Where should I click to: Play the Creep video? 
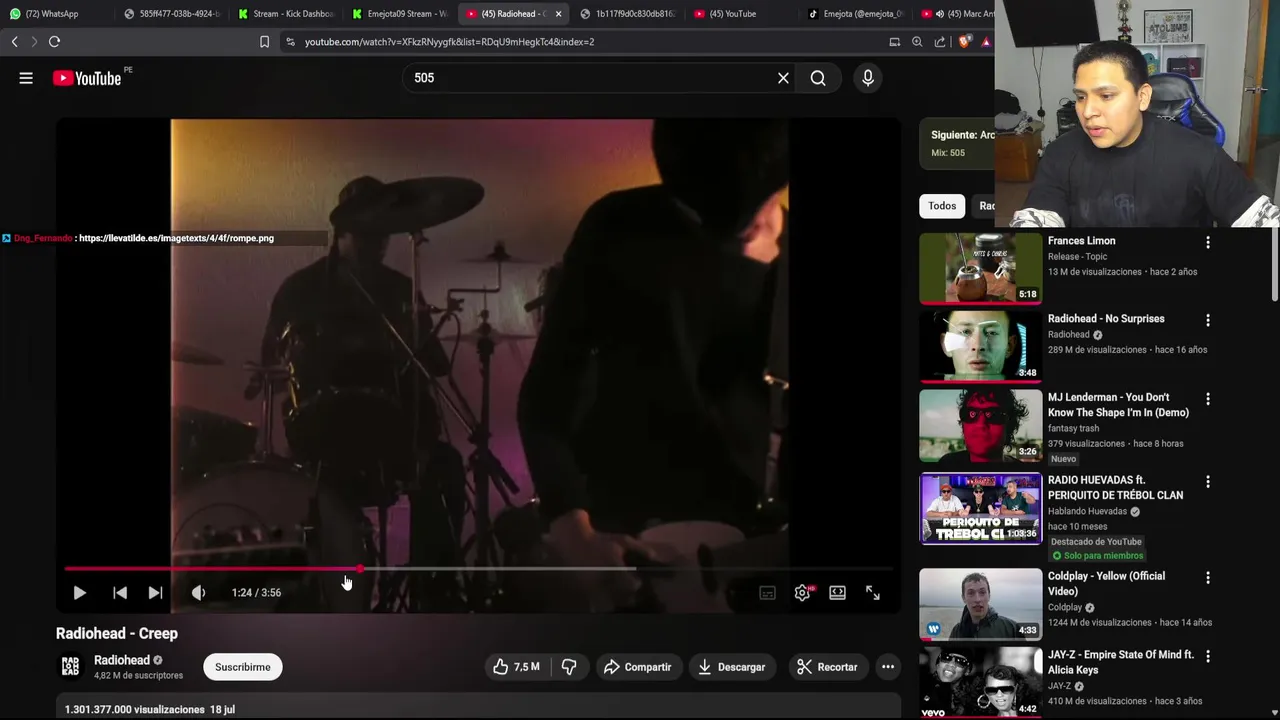(x=79, y=593)
